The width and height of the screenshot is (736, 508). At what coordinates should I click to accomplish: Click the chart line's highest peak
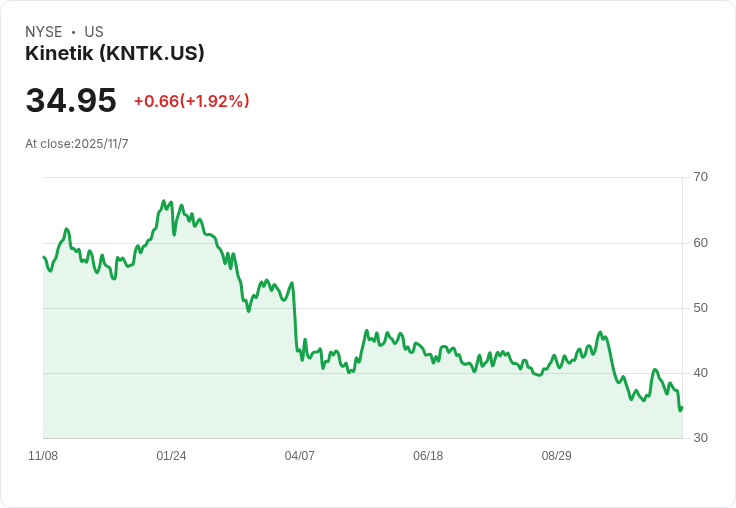(163, 202)
